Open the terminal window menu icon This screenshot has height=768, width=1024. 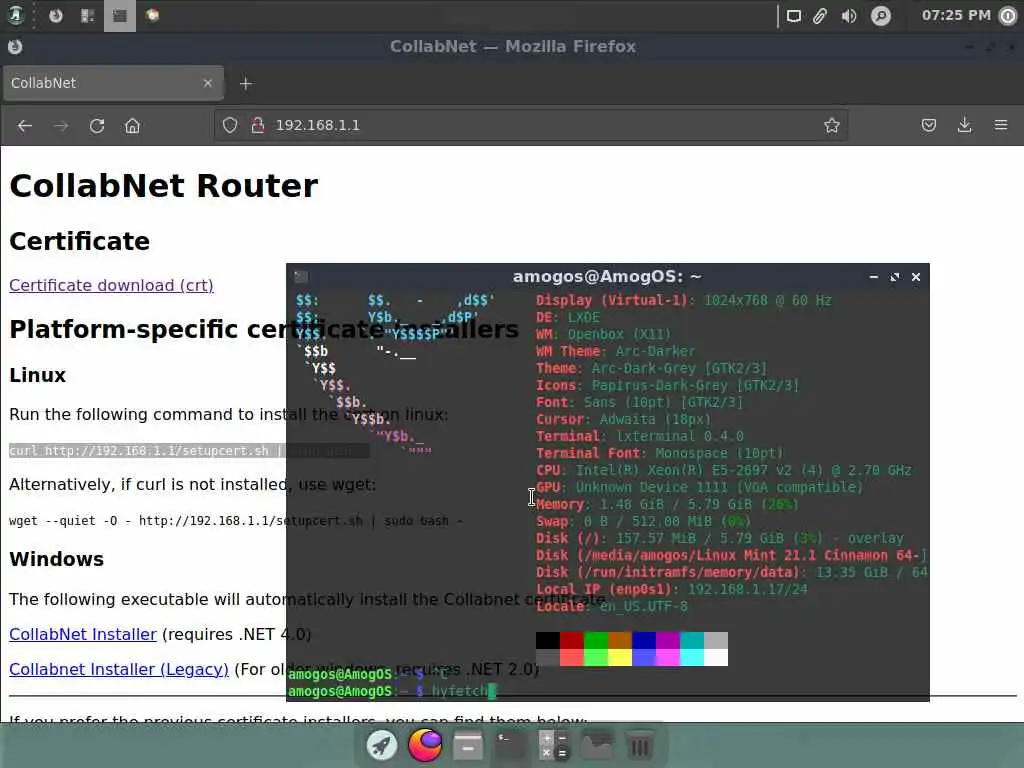301,277
